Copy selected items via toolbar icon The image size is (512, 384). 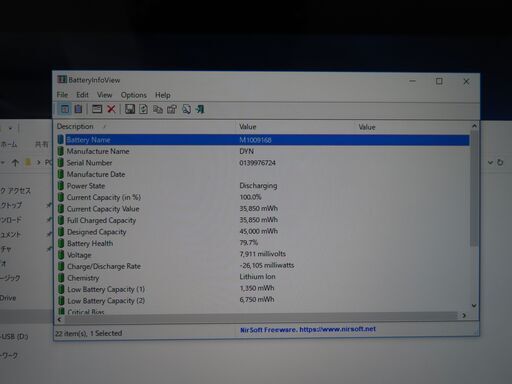158,109
